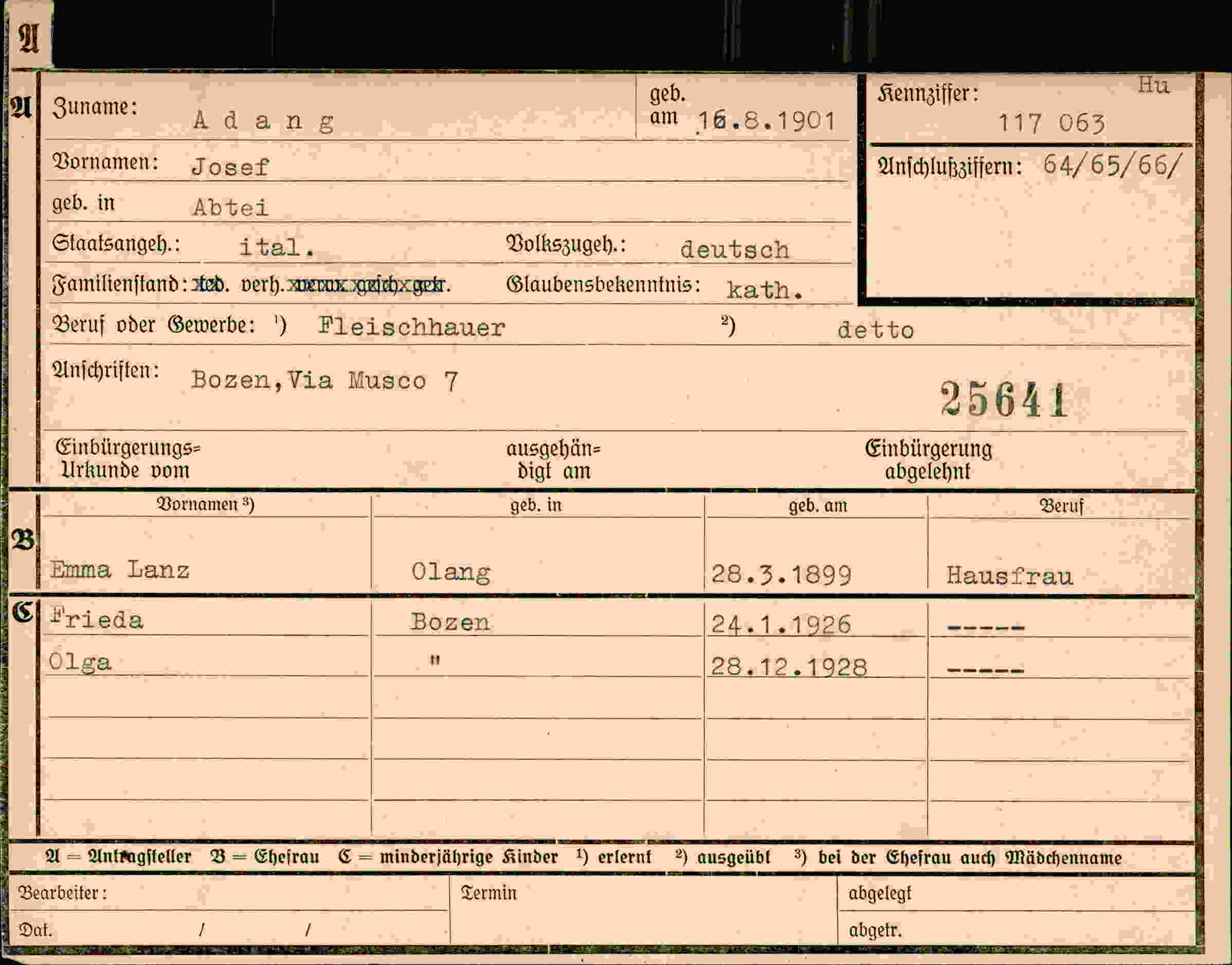This screenshot has height=965, width=1232.
Task: Click the Anschriften label
Action: [105, 371]
